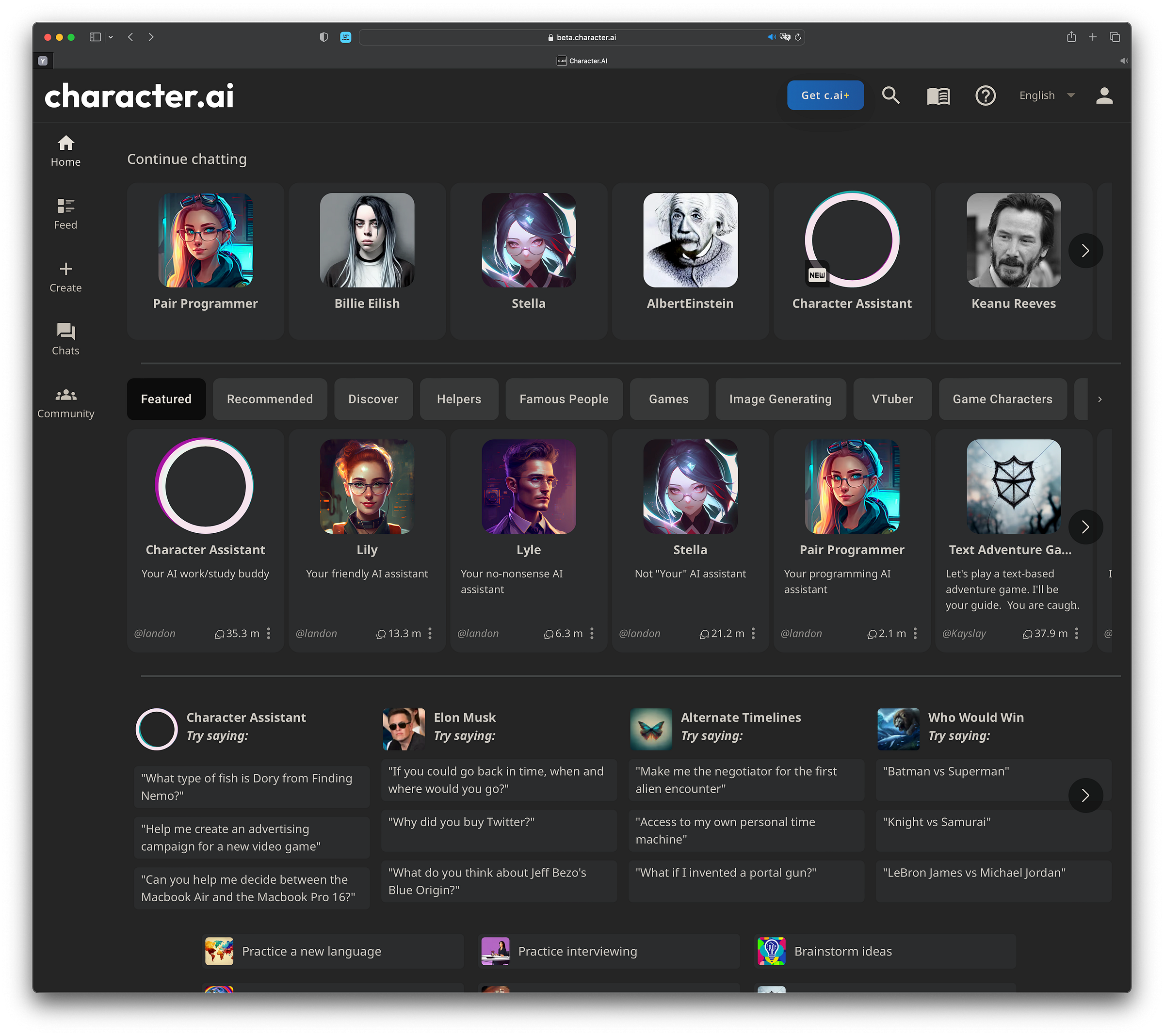
Task: Continue chatting with AlbertEinstein
Action: click(x=690, y=261)
